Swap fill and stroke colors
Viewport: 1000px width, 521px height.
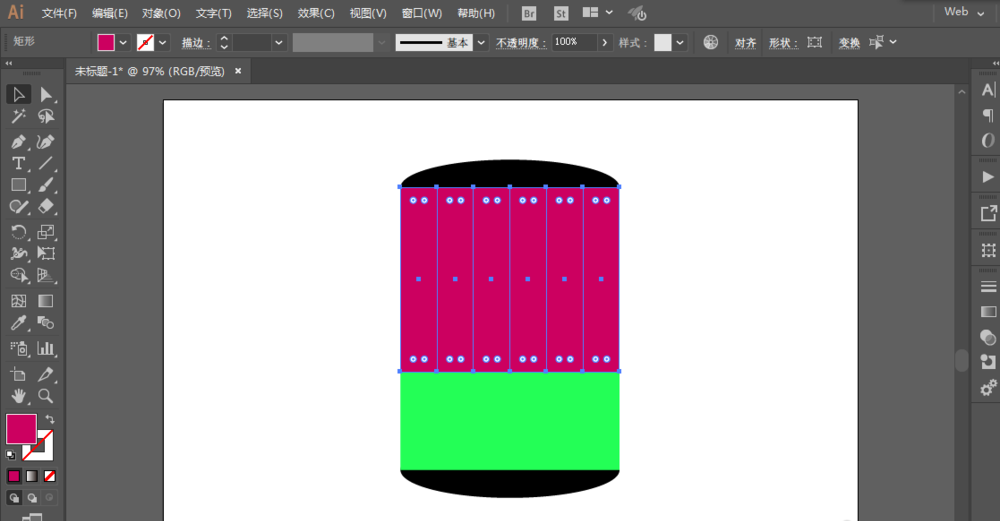(50, 420)
